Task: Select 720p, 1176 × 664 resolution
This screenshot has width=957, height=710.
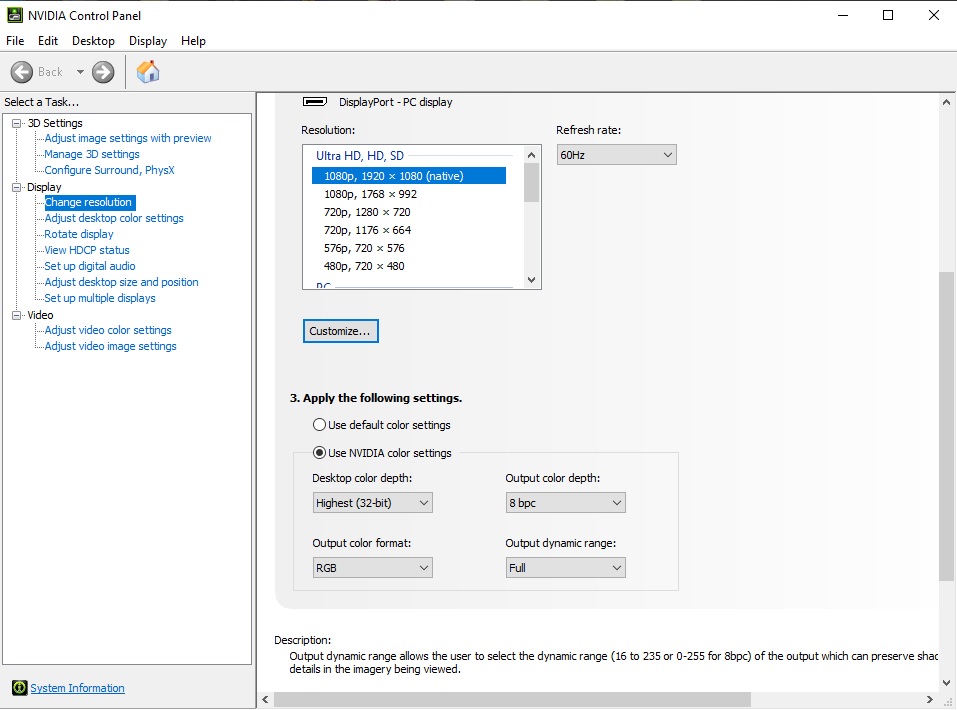Action: pyautogui.click(x=367, y=230)
